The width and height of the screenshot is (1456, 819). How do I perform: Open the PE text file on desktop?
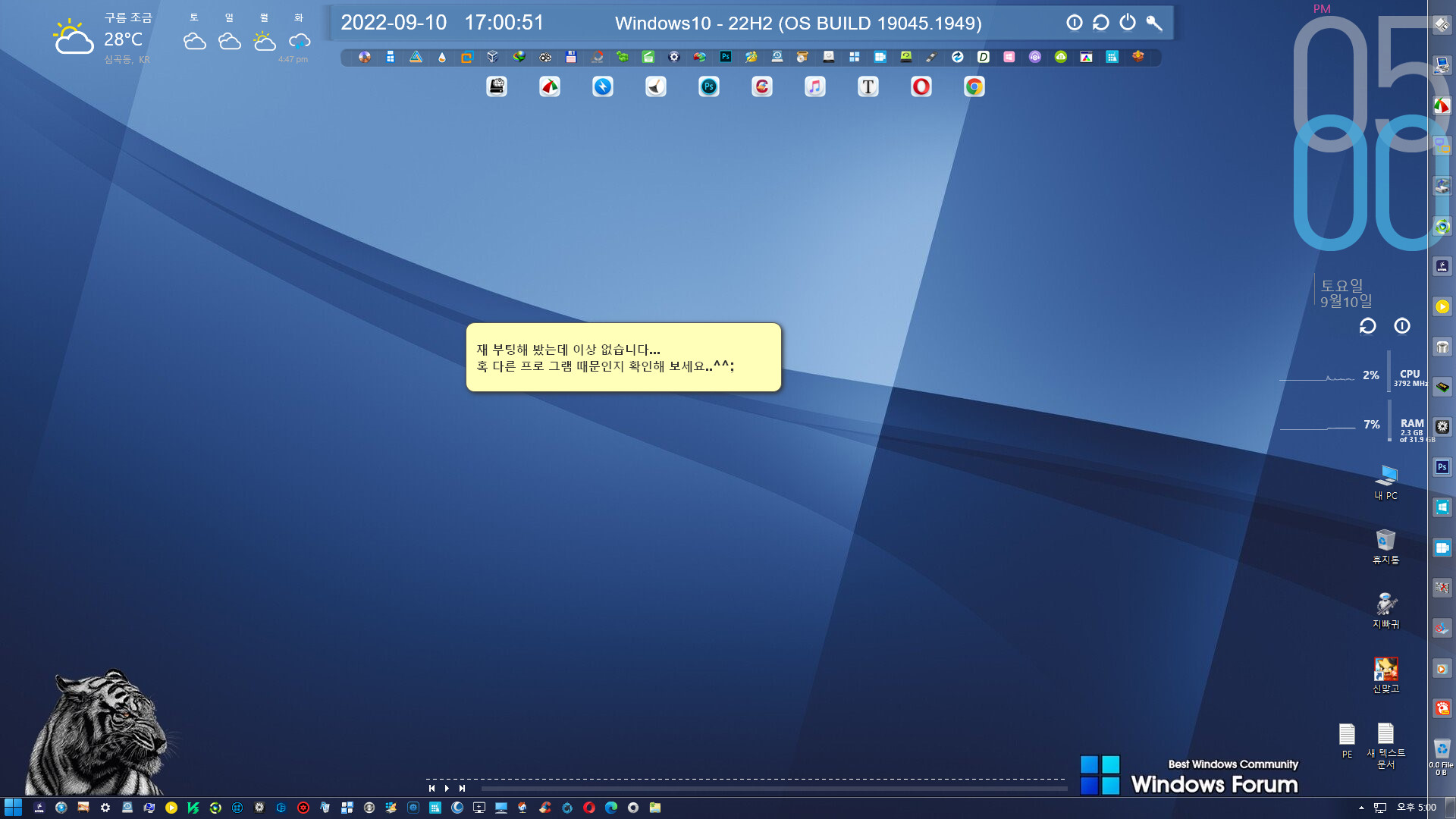(x=1347, y=740)
